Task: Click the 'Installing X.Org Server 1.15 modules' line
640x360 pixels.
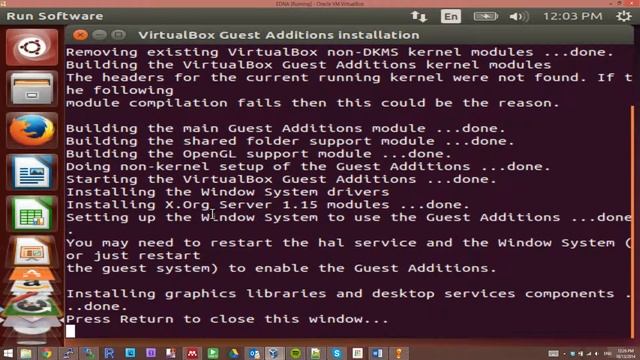Action: coord(268,204)
